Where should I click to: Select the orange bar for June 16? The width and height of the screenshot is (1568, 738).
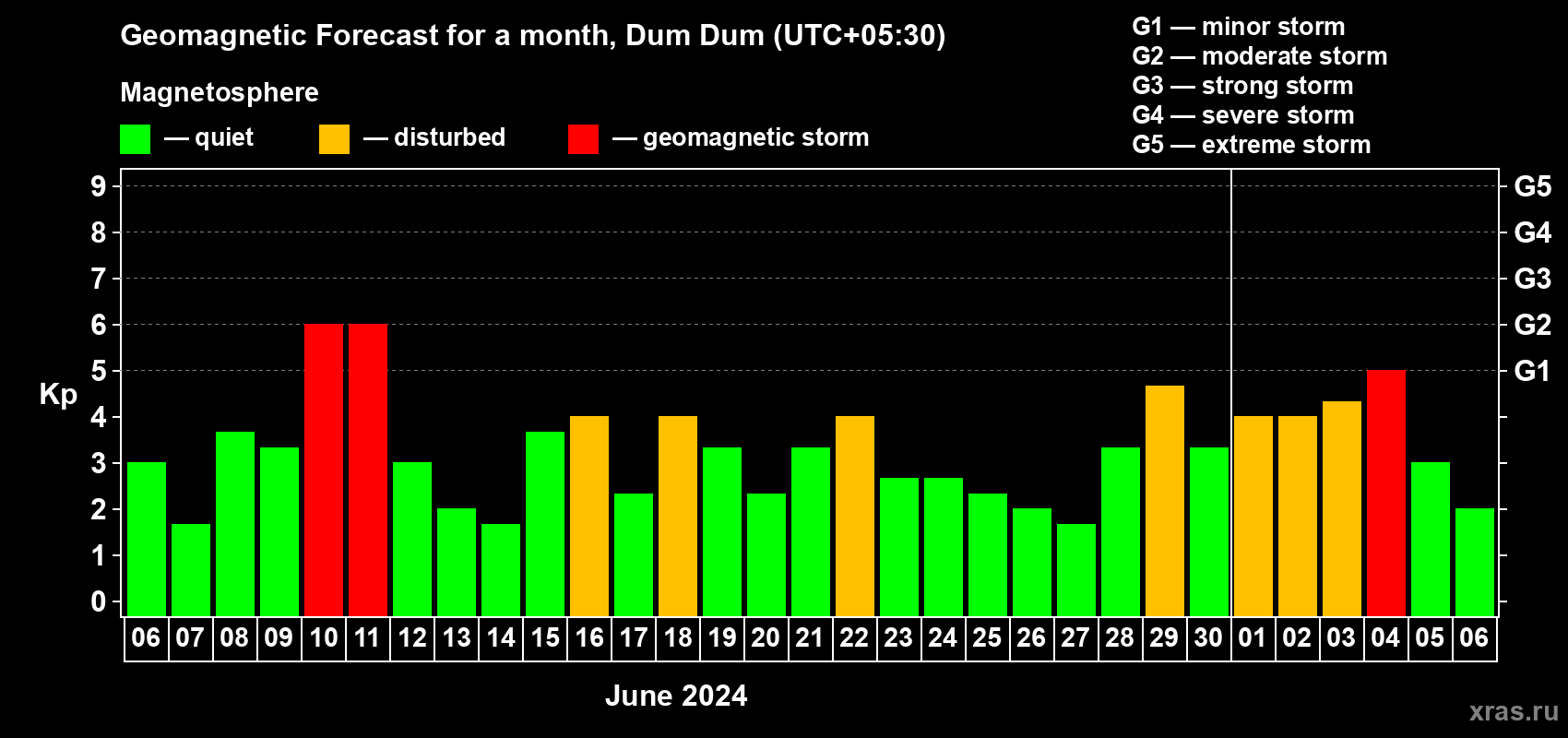tap(589, 517)
